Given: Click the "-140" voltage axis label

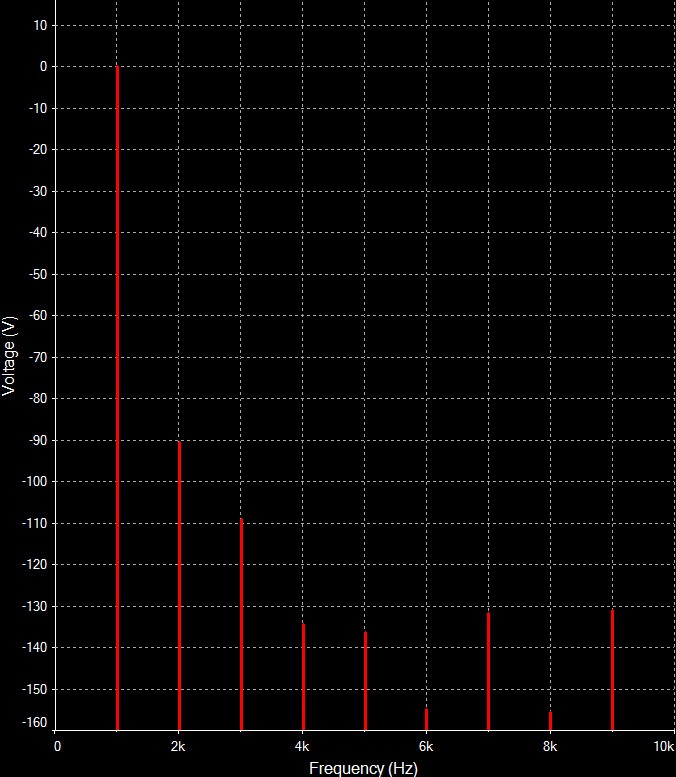Looking at the screenshot, I should pyautogui.click(x=35, y=647).
